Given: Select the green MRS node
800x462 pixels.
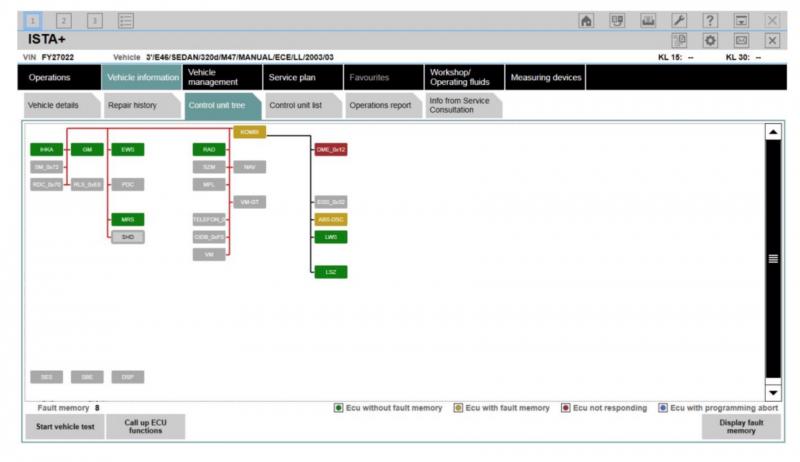Looking at the screenshot, I should pyautogui.click(x=128, y=220).
